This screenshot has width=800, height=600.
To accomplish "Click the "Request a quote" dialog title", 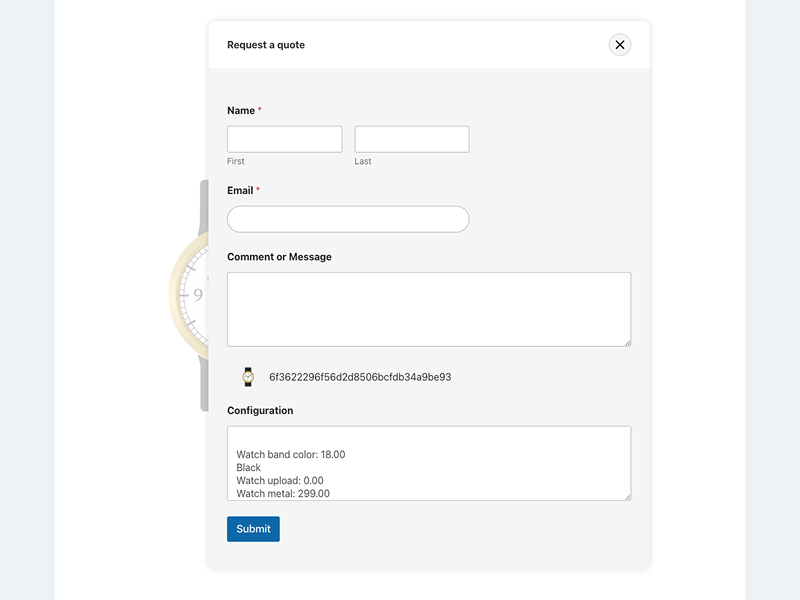I will tap(266, 45).
